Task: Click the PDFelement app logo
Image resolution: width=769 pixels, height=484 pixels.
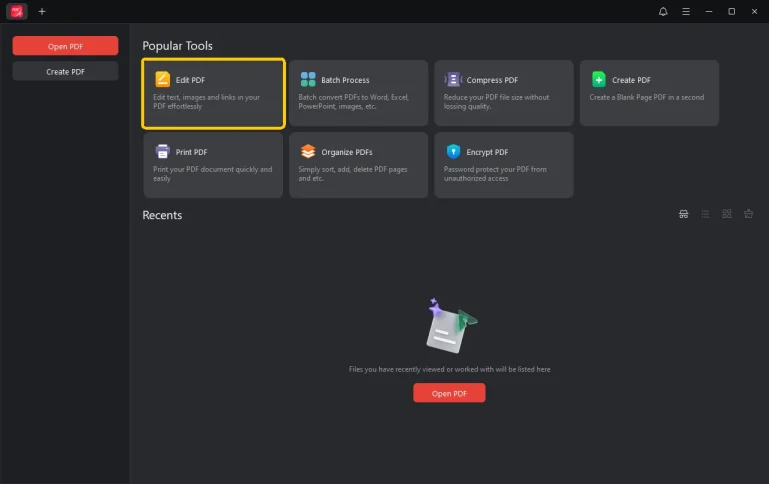Action: click(x=16, y=11)
